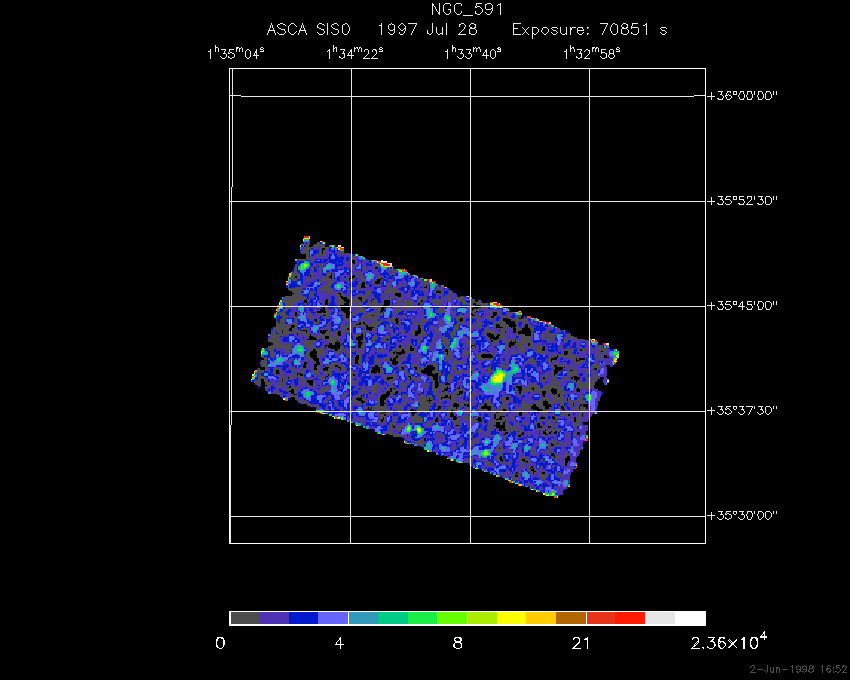Pick the steel teal-blue colorbar swatch
Viewport: 850px width, 680px height.
[x=363, y=618]
